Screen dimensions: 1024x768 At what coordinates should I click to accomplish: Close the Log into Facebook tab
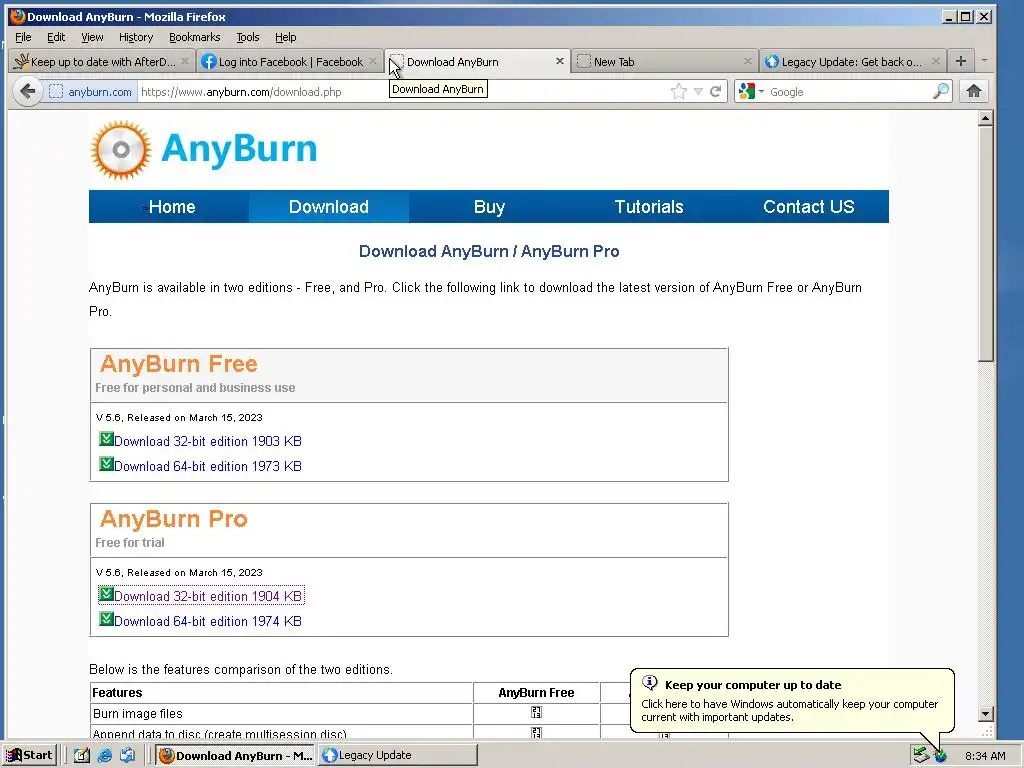[373, 61]
